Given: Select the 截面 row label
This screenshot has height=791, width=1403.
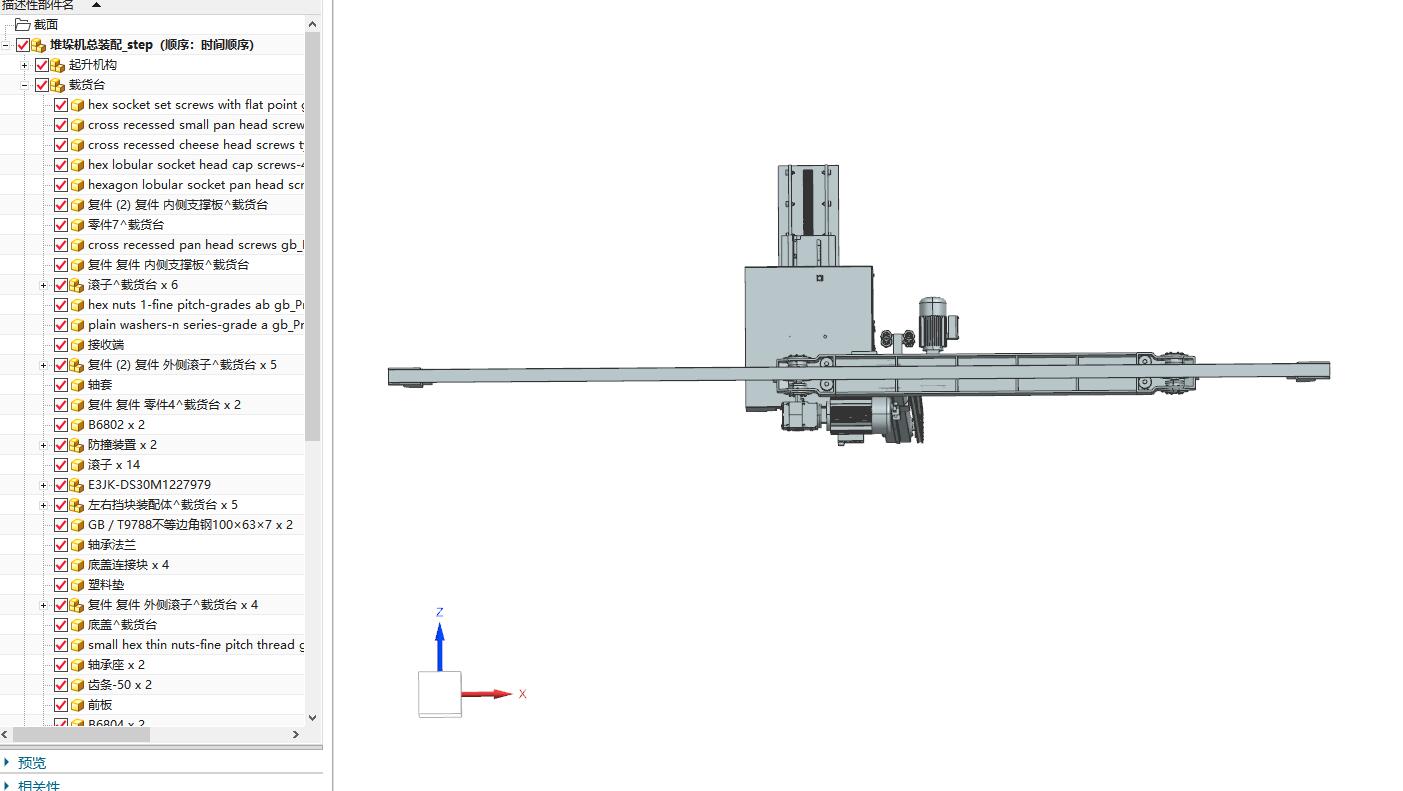Looking at the screenshot, I should [46, 25].
